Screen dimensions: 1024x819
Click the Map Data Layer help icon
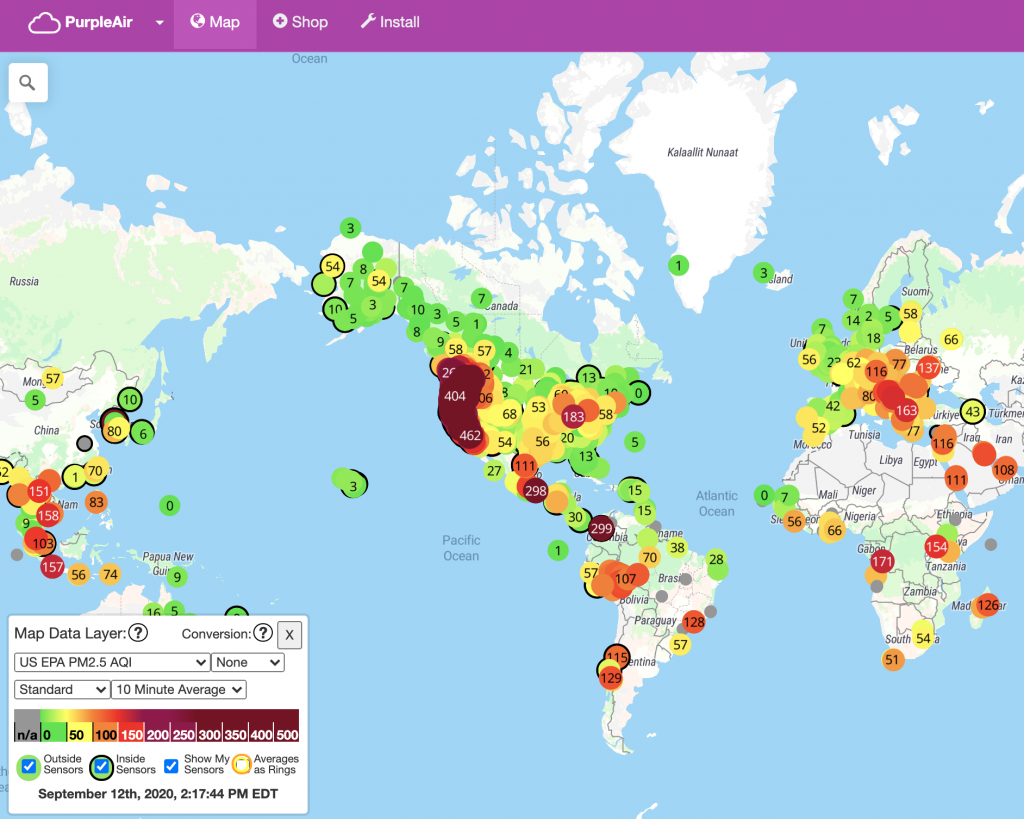click(x=138, y=633)
